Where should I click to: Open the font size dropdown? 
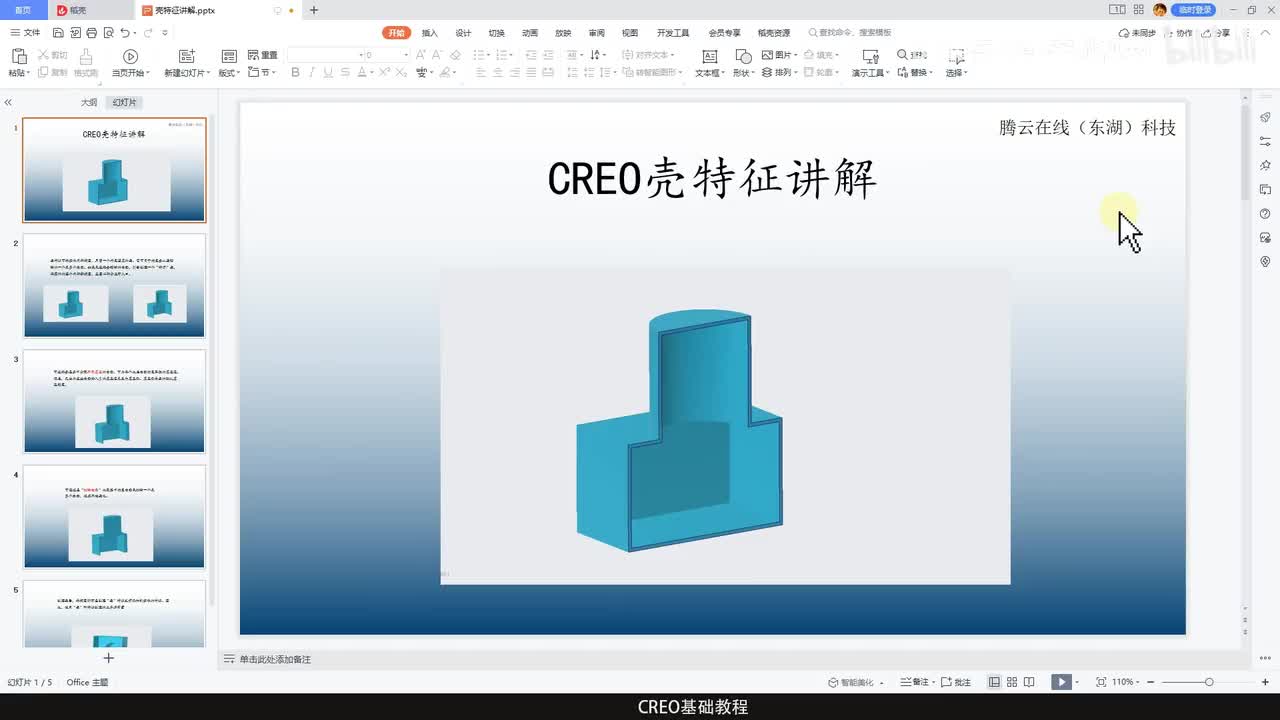tap(406, 55)
